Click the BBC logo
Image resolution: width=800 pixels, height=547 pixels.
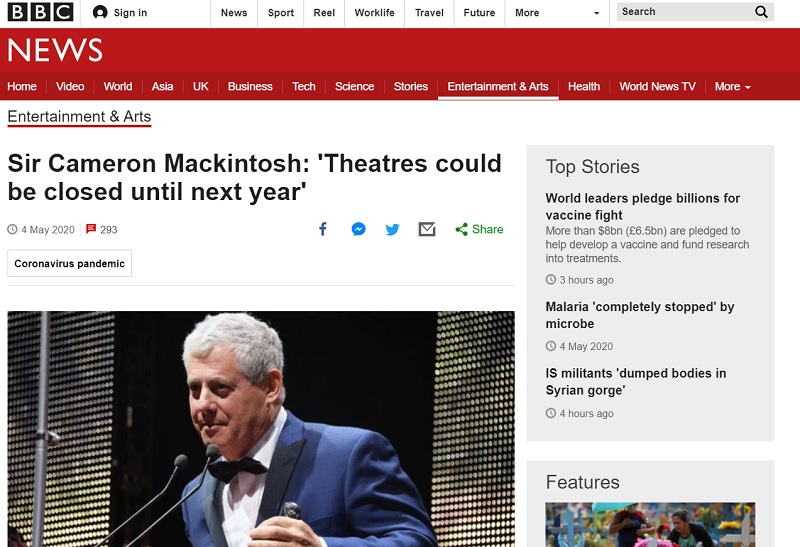point(40,13)
